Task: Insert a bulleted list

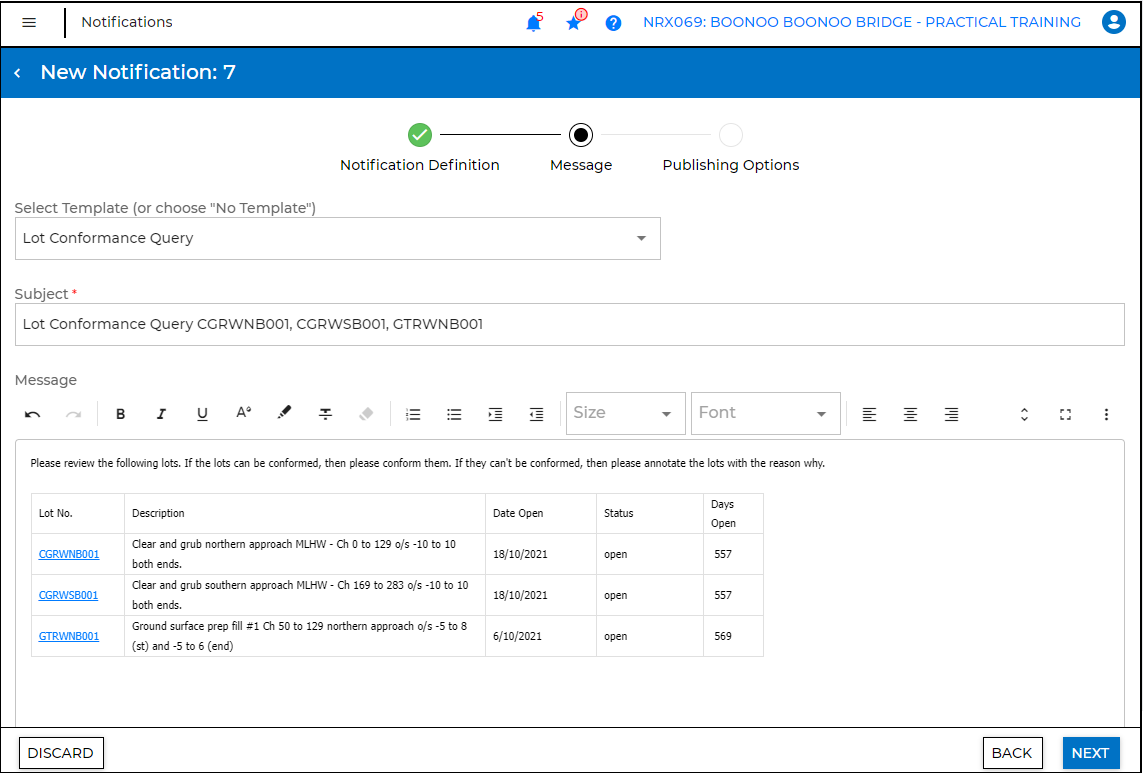Action: (x=454, y=414)
